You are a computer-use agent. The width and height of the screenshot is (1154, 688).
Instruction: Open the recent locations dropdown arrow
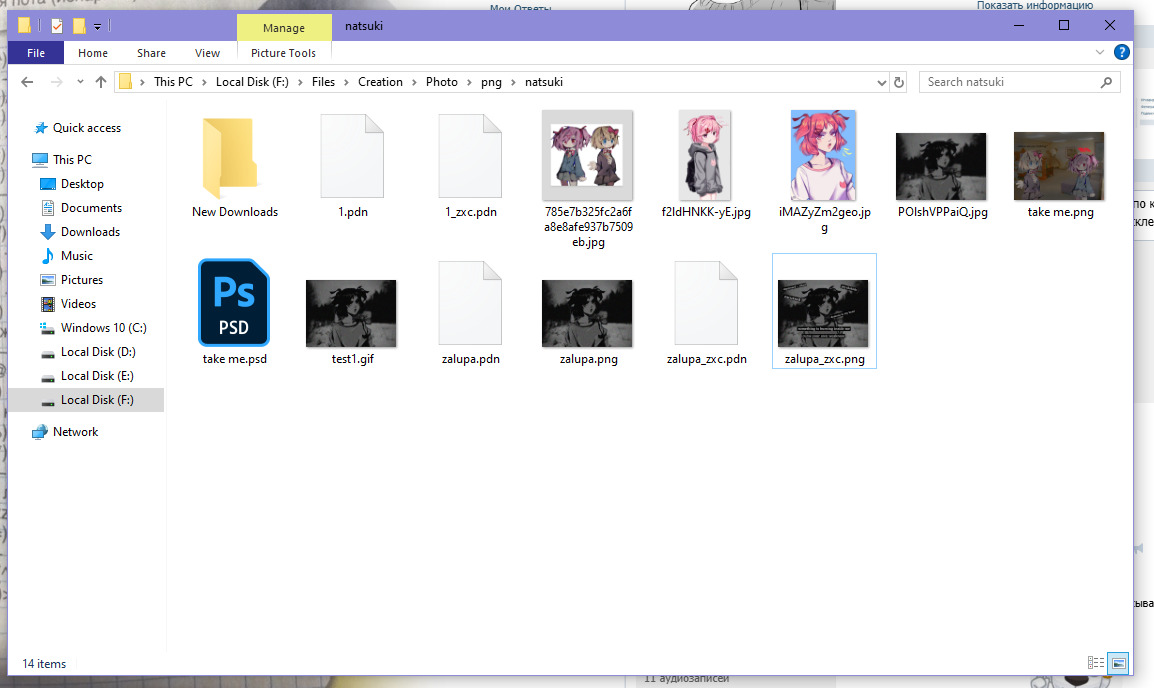tap(80, 82)
